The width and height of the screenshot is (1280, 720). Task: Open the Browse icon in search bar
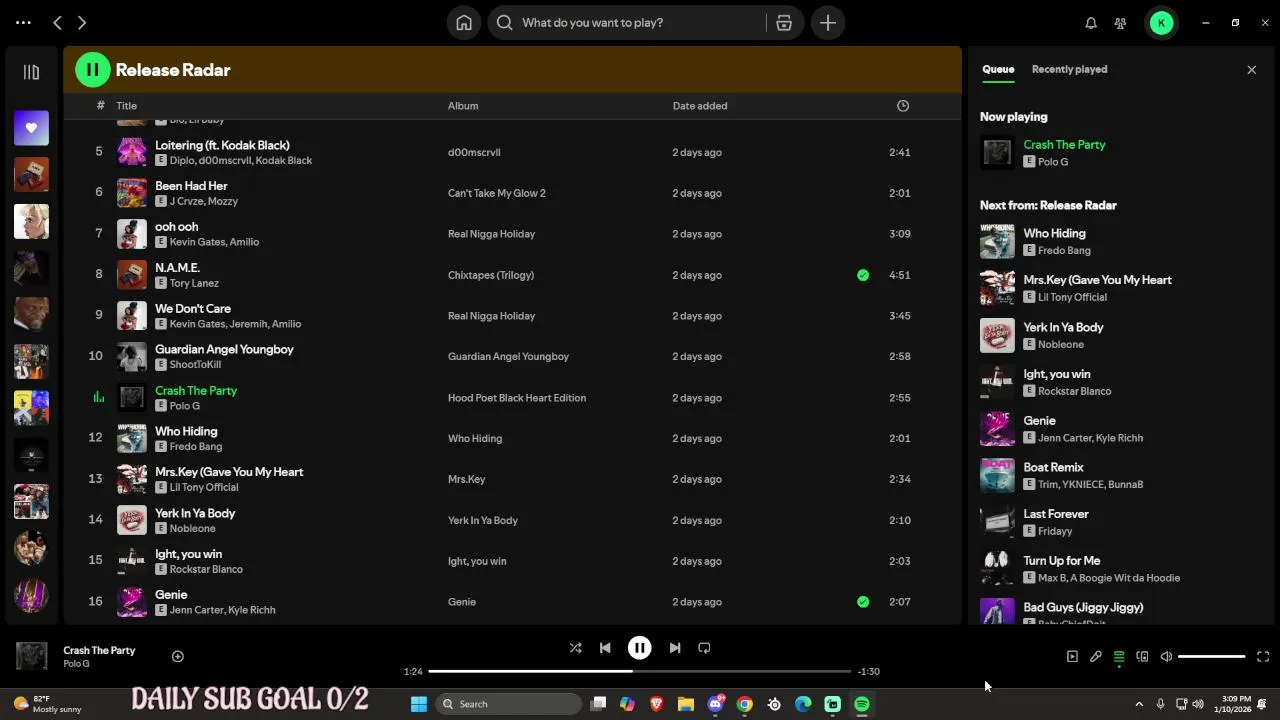pyautogui.click(x=784, y=22)
